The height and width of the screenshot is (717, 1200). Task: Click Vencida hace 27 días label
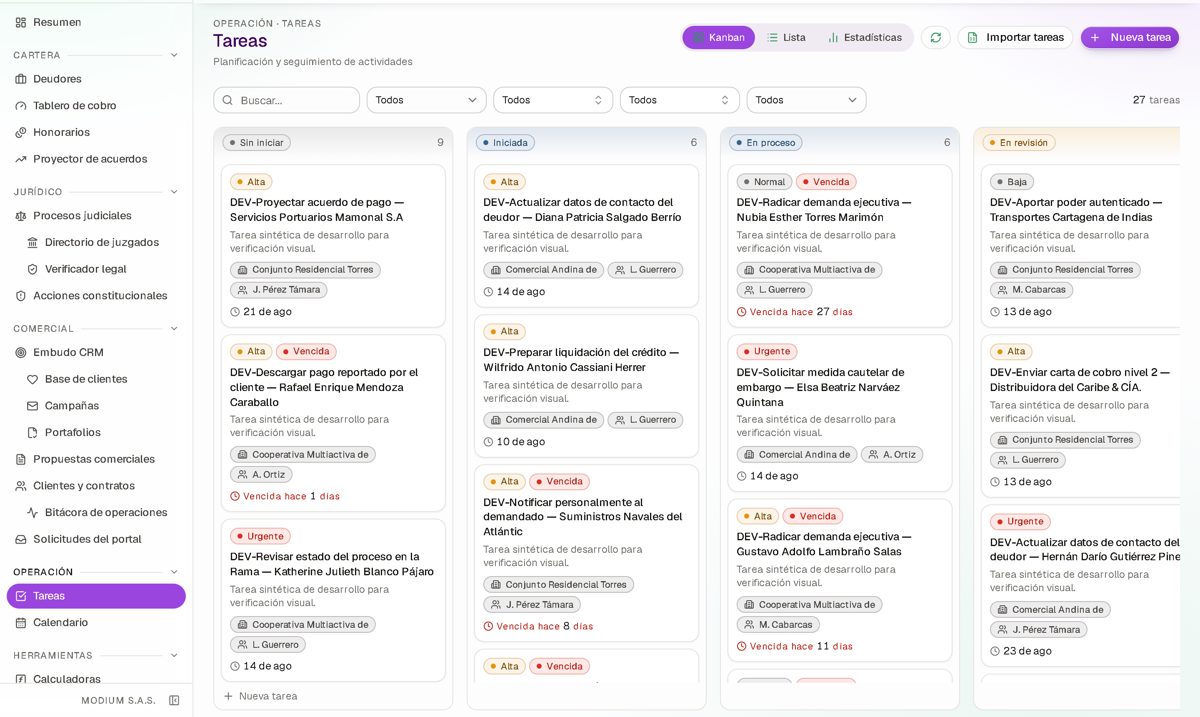tap(795, 312)
